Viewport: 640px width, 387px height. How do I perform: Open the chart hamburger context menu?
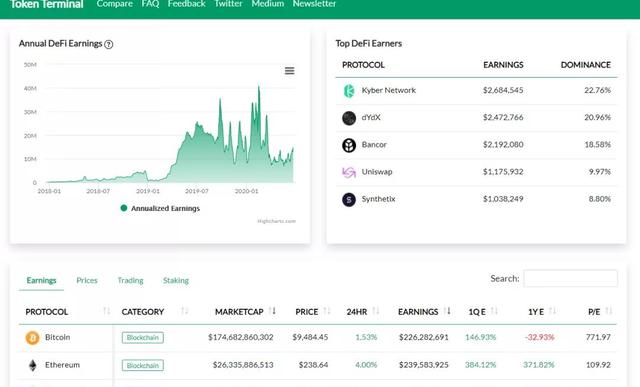tap(289, 71)
